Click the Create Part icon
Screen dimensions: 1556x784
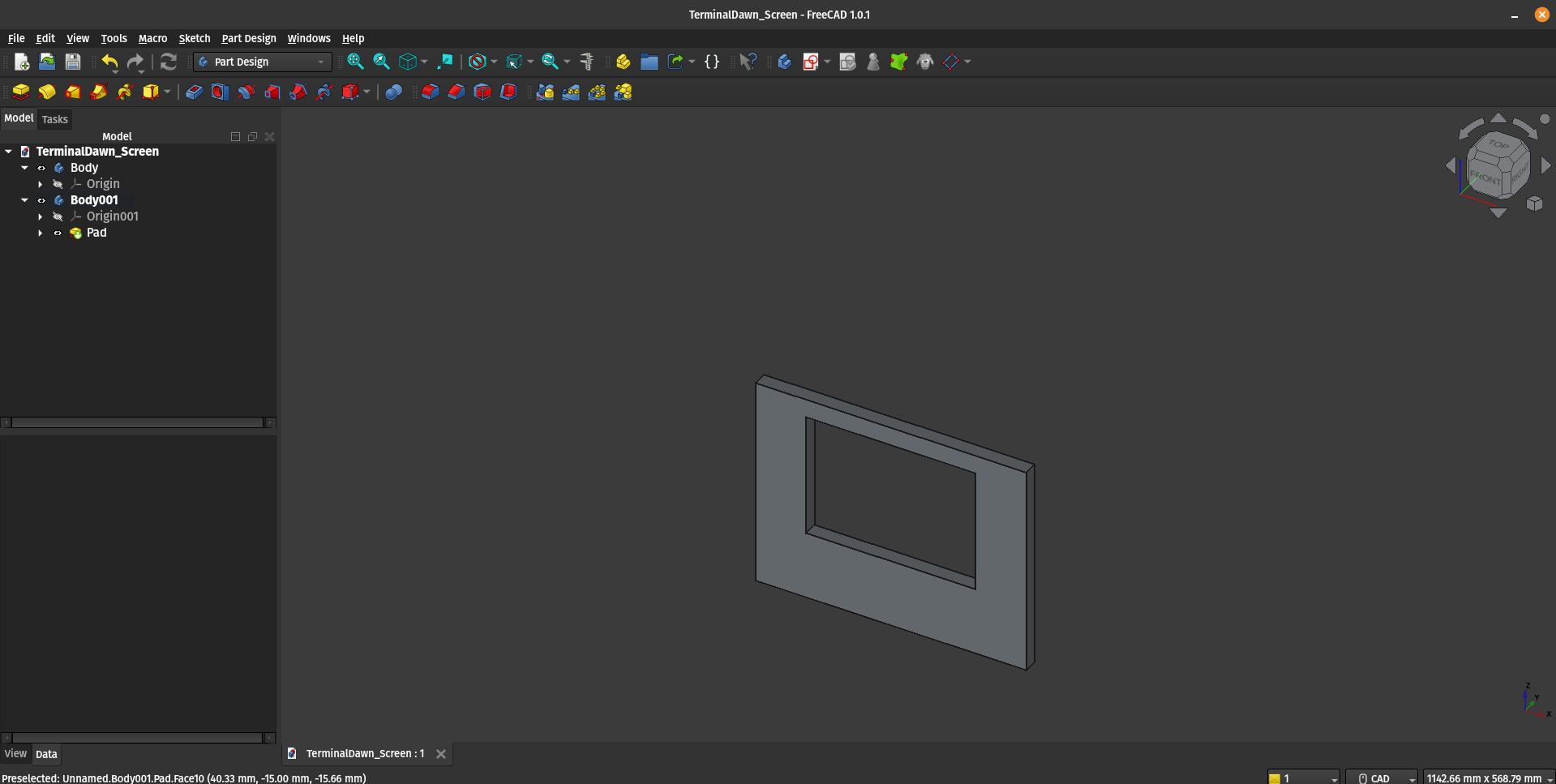623,62
